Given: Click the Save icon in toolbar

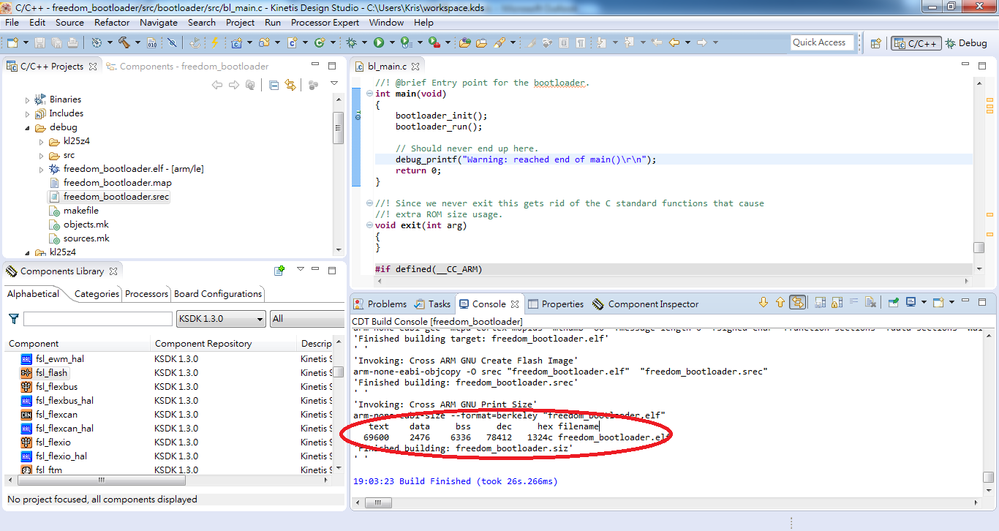Looking at the screenshot, I should (x=40, y=43).
